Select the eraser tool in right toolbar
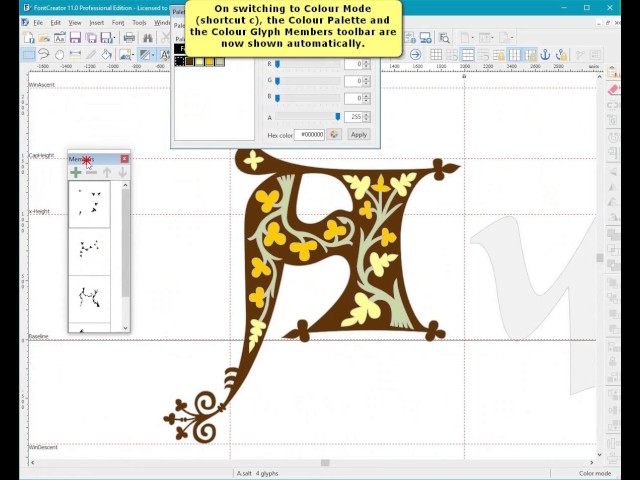640x480 pixels. tap(613, 90)
